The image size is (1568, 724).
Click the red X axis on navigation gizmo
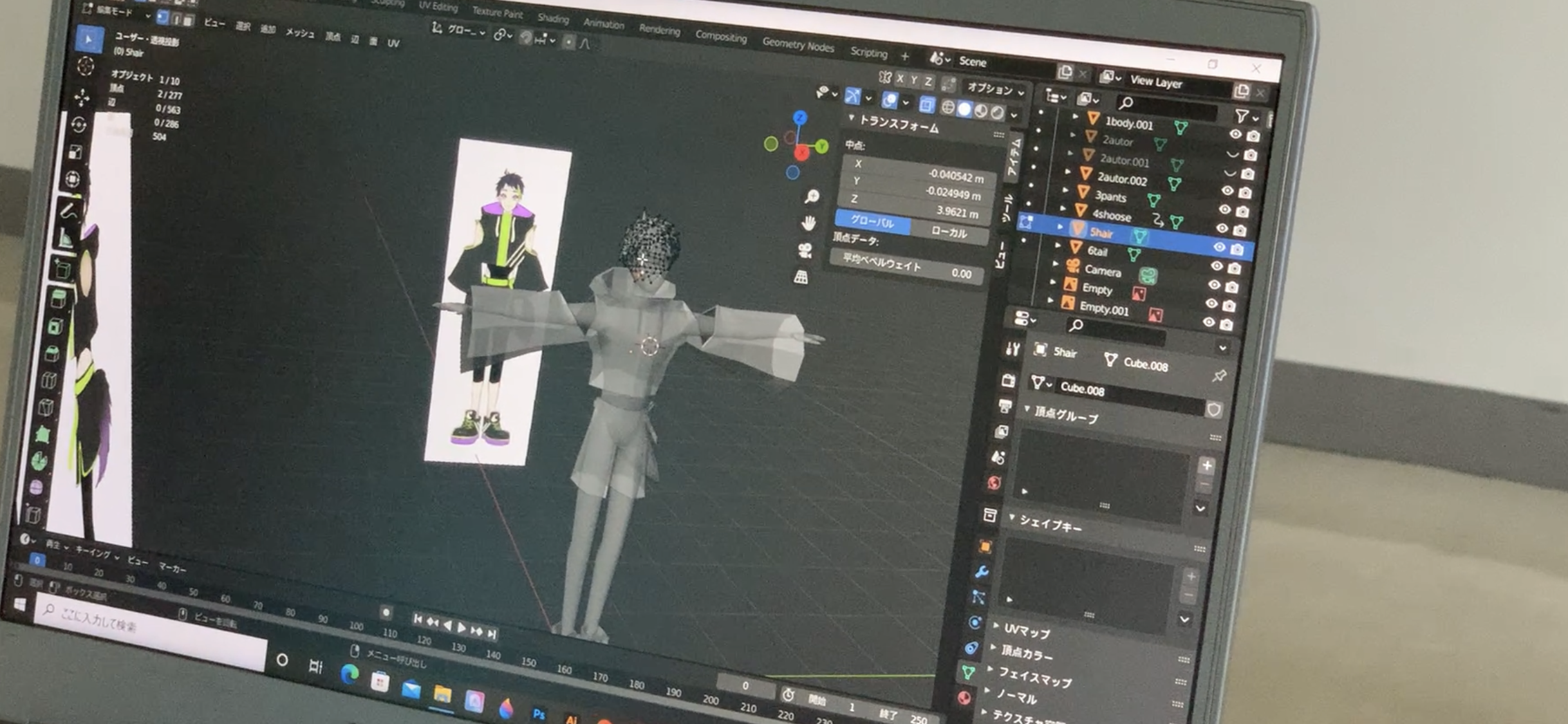tap(801, 153)
